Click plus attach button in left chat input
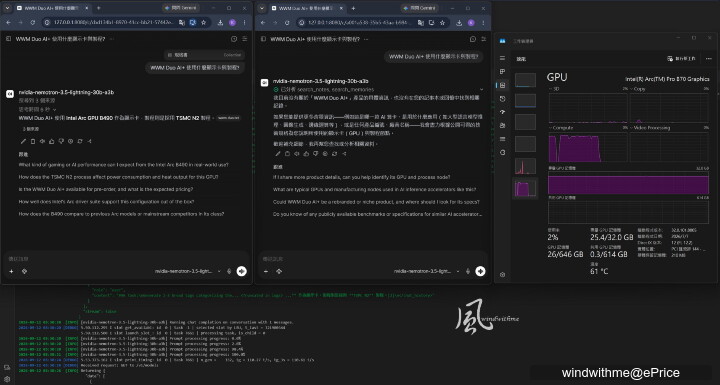 11,271
